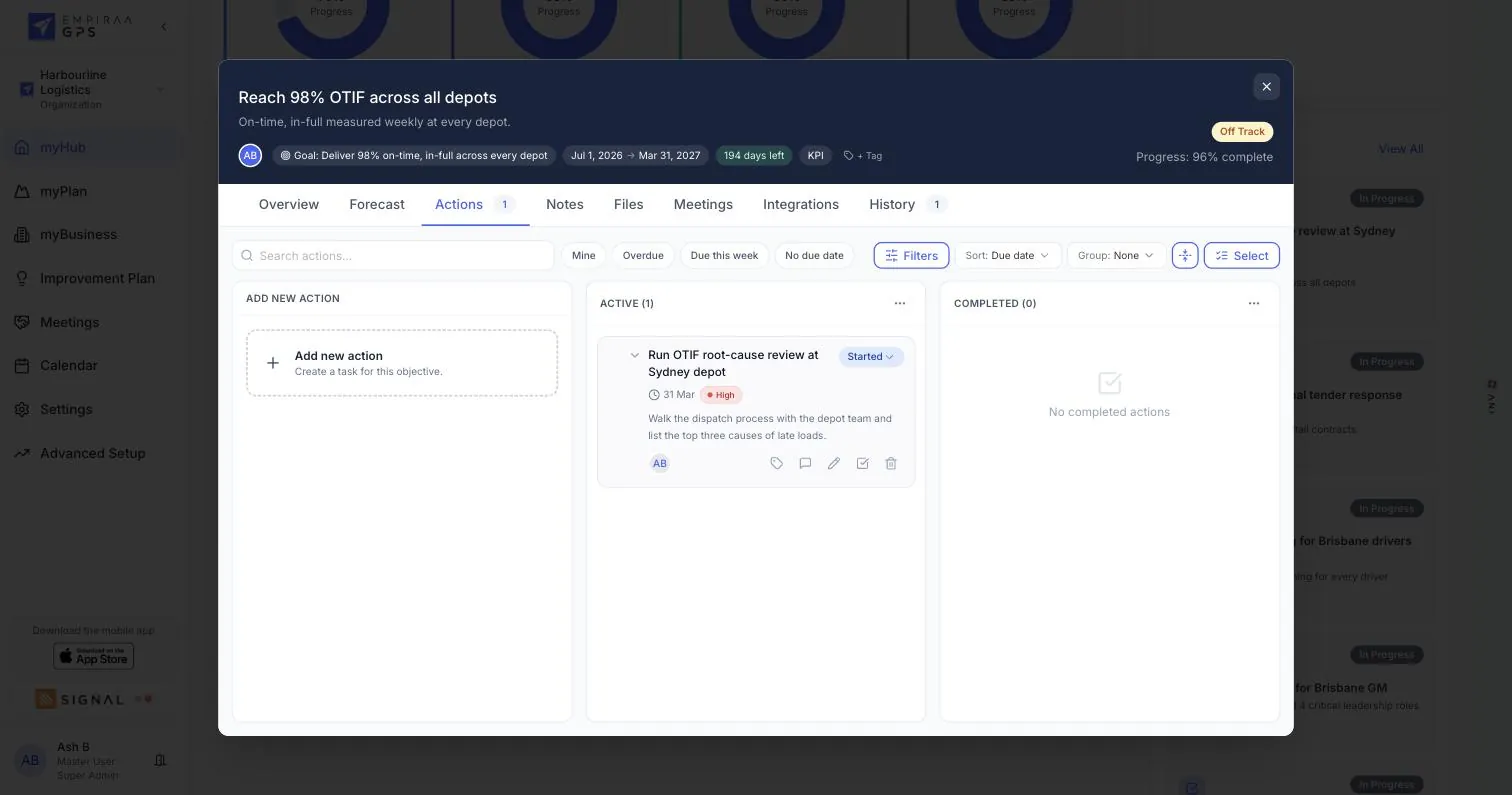Click the Select button
The height and width of the screenshot is (795, 1512).
point(1241,255)
